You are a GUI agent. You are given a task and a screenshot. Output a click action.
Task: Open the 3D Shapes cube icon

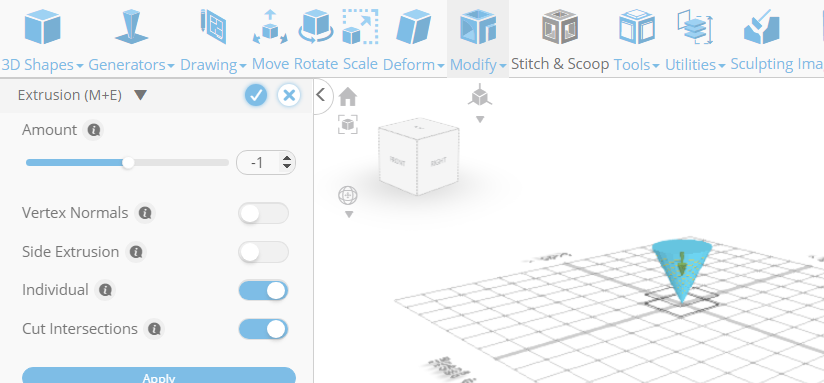click(43, 27)
